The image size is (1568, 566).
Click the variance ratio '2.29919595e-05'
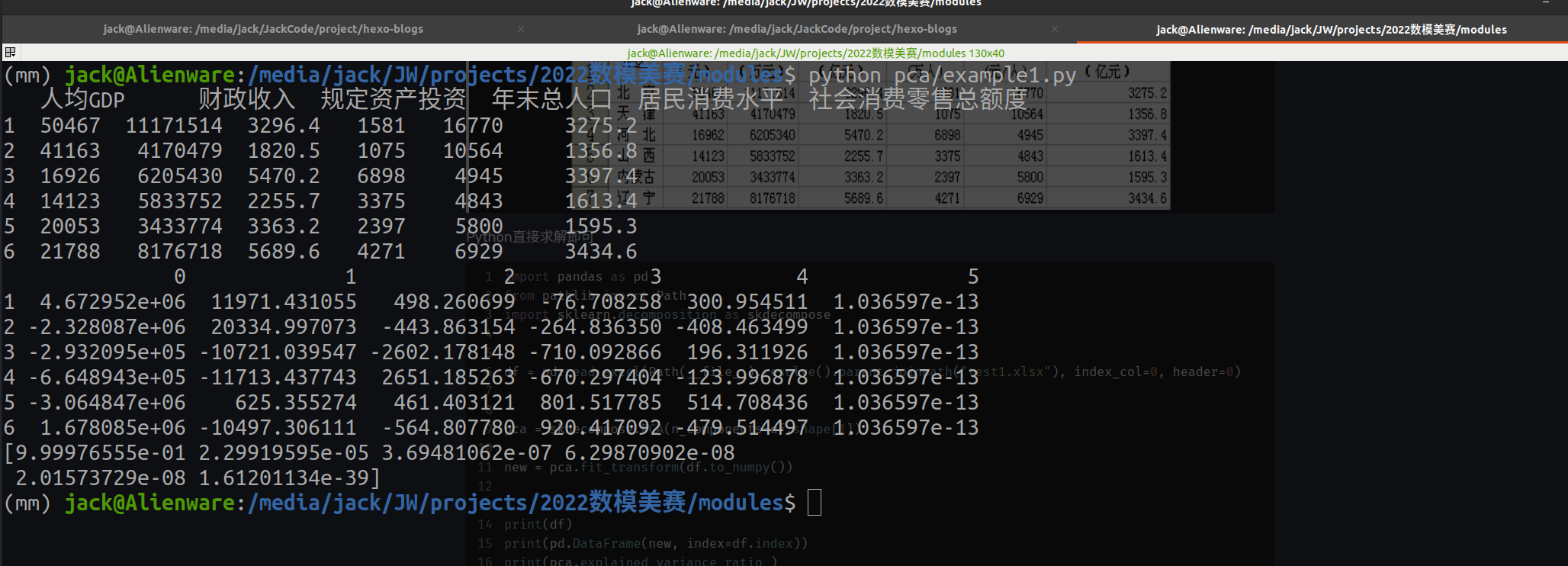(x=284, y=452)
